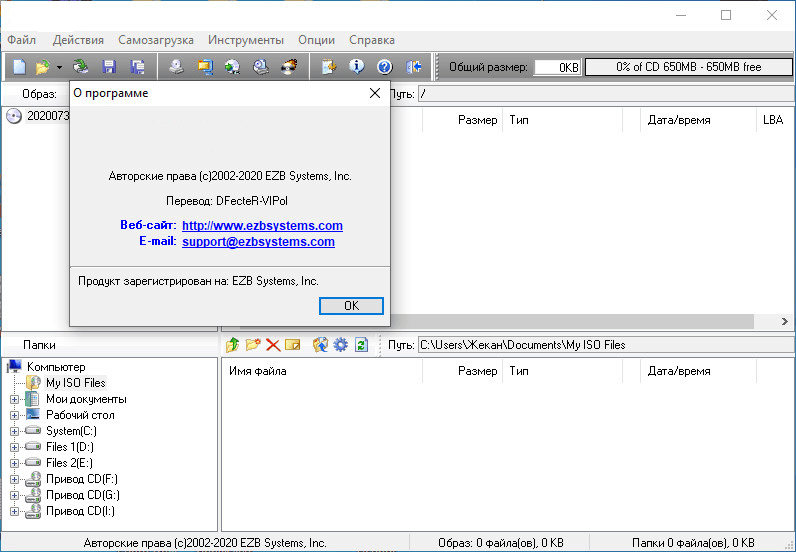Click the Save floppy disk icon
The height and width of the screenshot is (552, 796).
click(x=109, y=67)
